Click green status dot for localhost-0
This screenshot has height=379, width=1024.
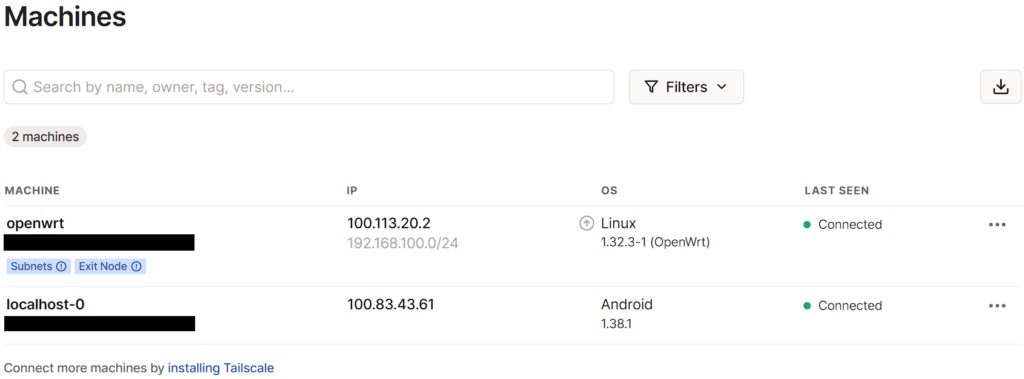point(807,306)
